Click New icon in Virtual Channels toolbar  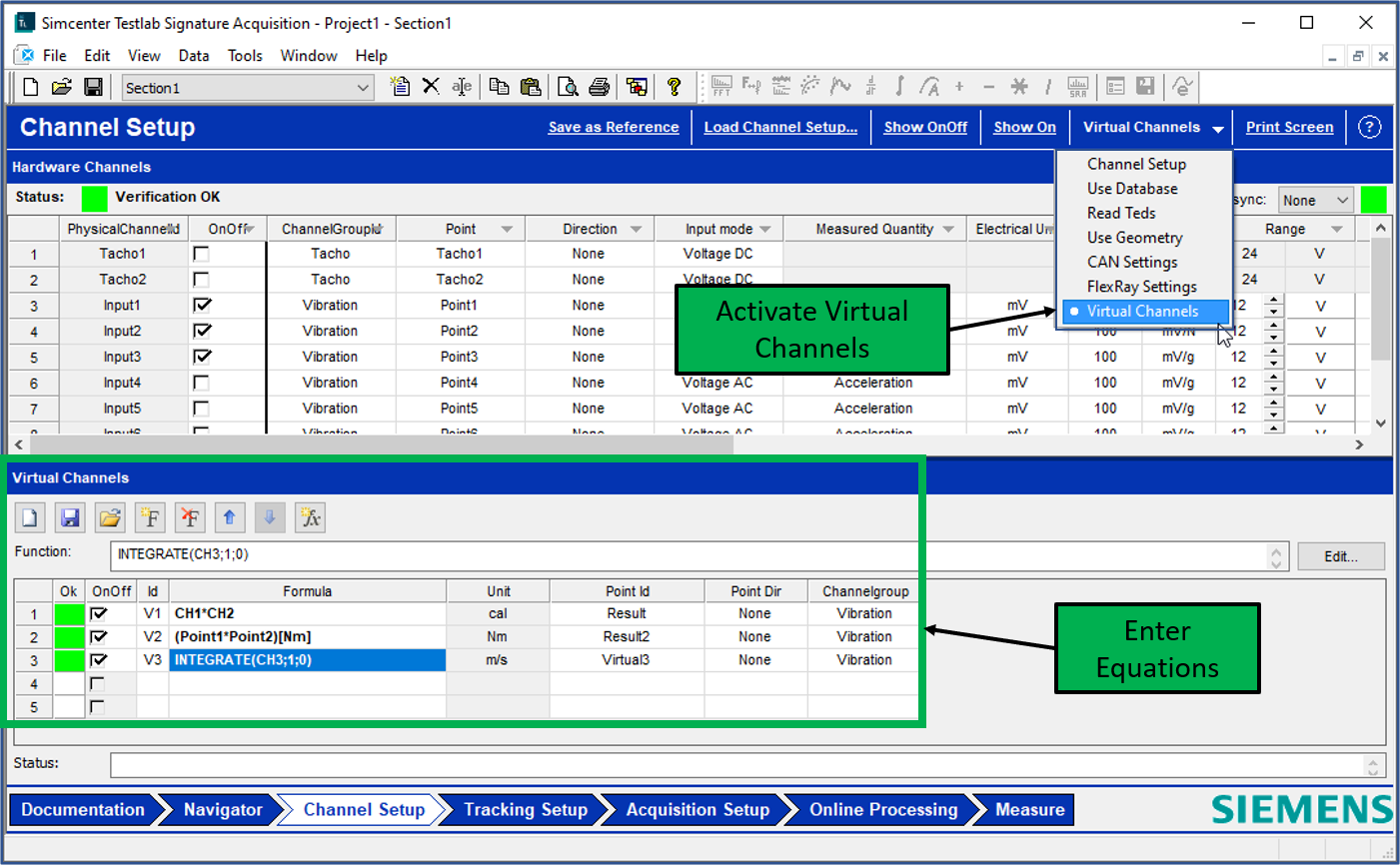click(30, 517)
